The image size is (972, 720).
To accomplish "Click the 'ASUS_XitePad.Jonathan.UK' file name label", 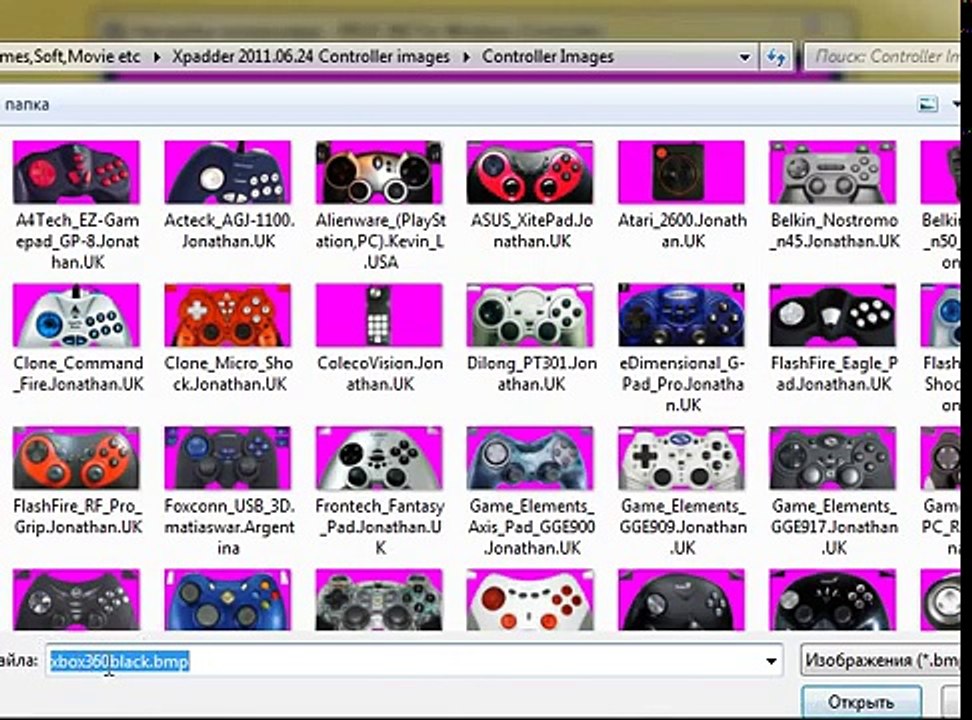I will tap(531, 231).
